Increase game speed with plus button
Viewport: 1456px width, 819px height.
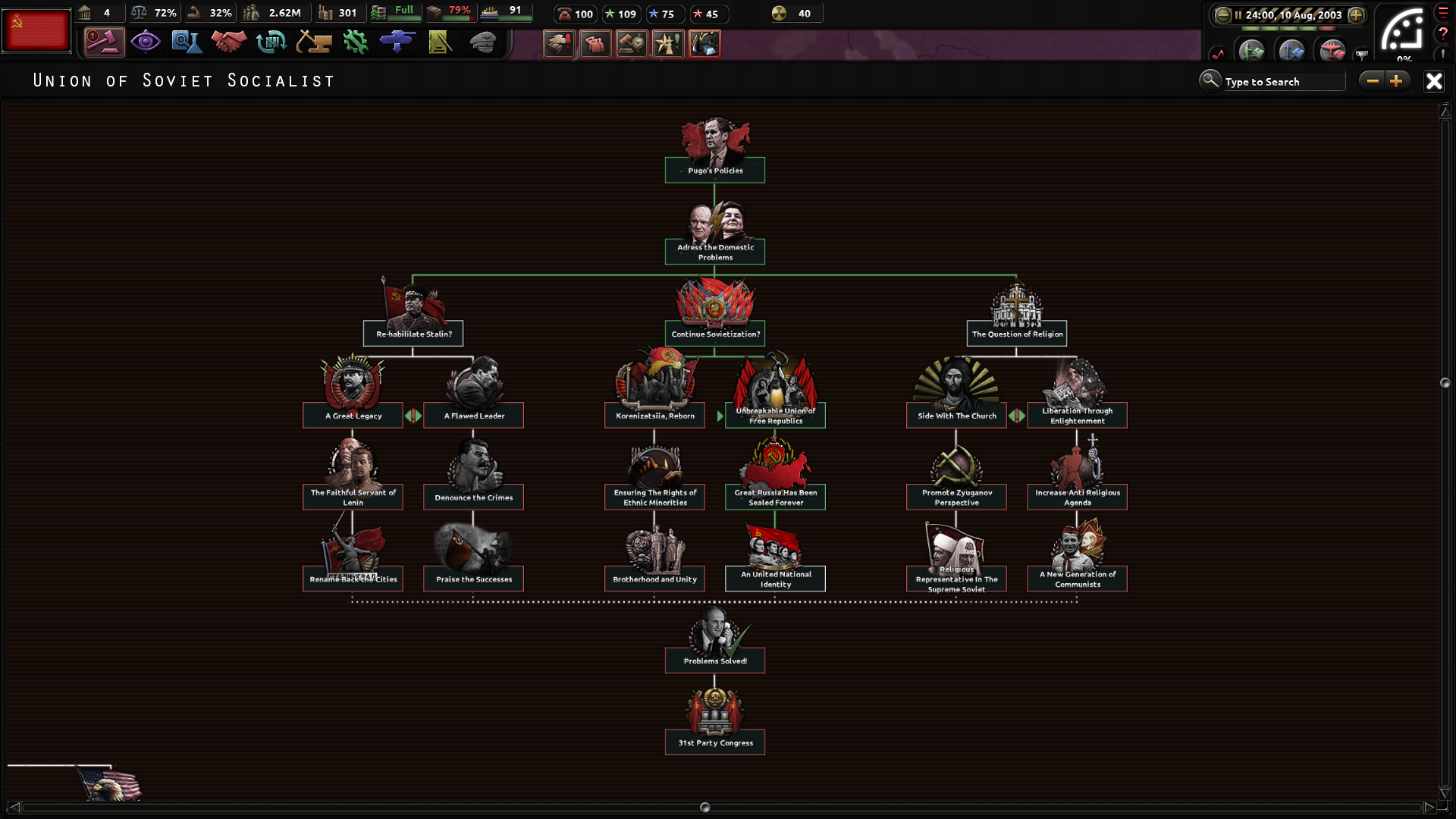[x=1357, y=14]
